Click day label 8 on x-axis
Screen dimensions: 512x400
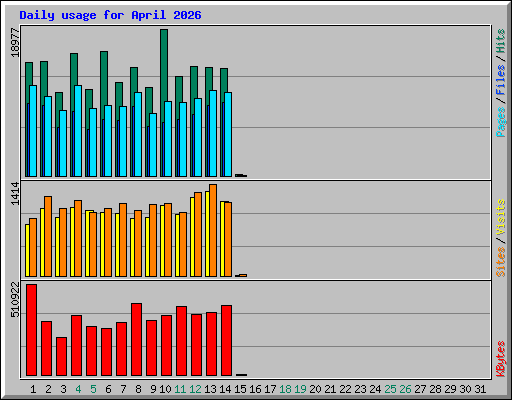pyautogui.click(x=138, y=389)
